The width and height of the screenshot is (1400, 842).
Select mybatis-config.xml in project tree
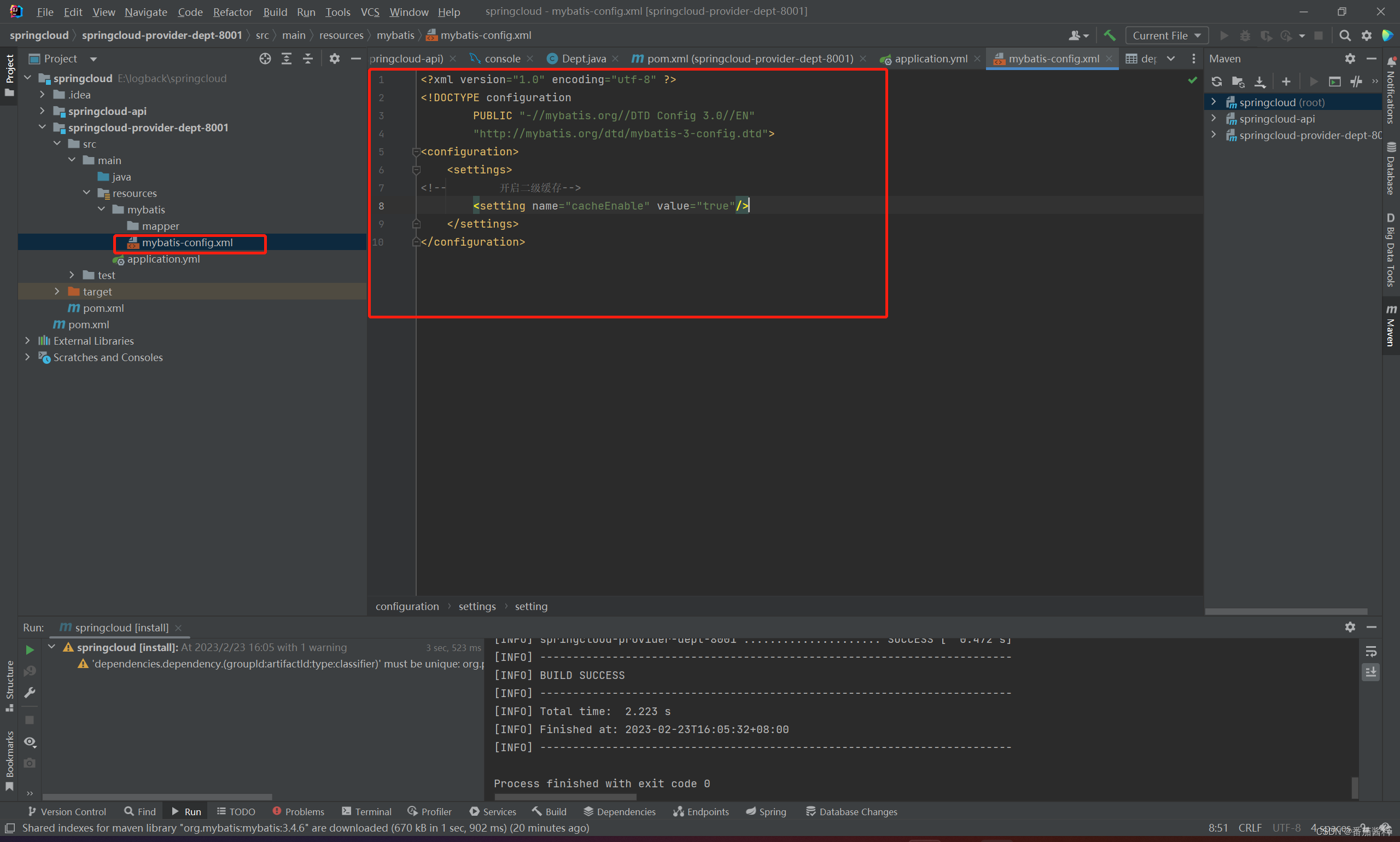[187, 243]
